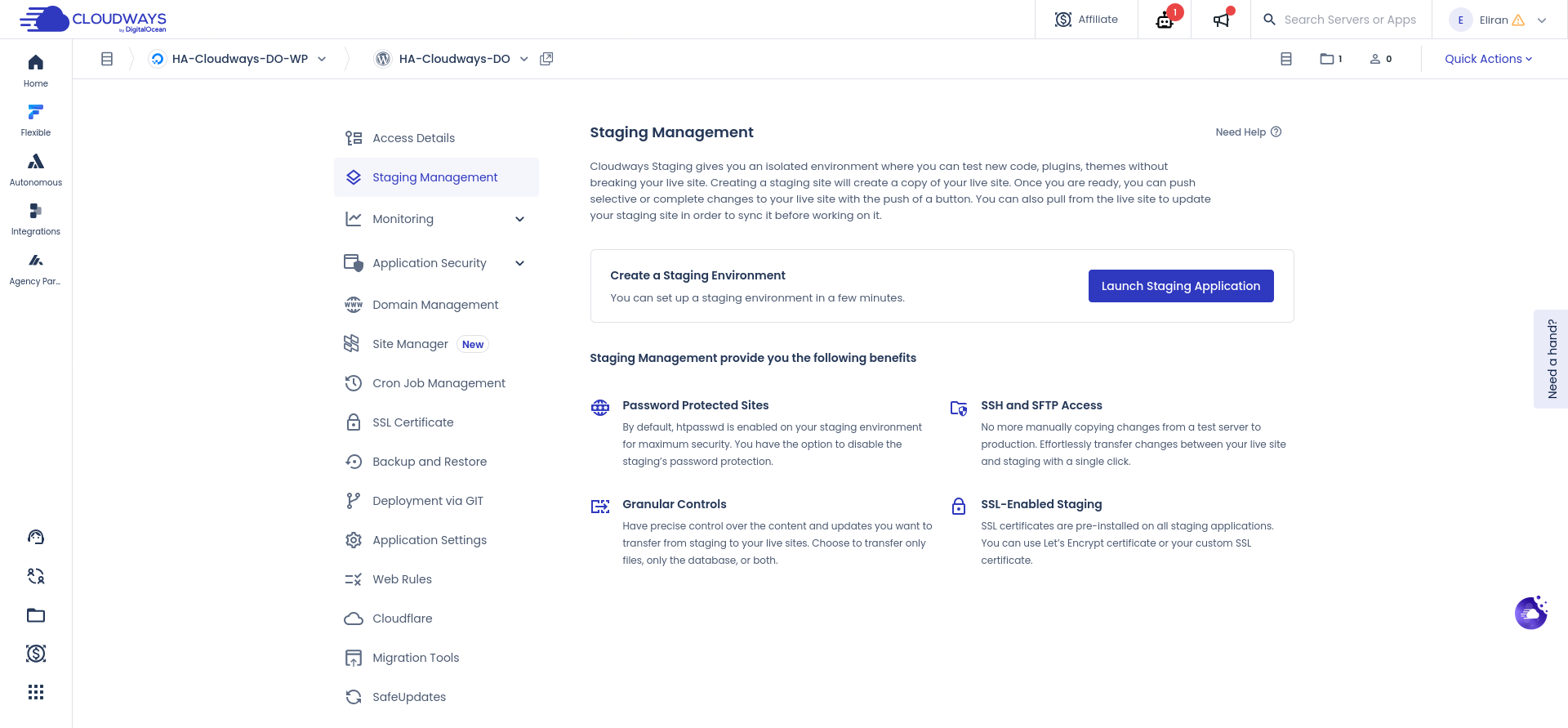Open Web Rules
The height and width of the screenshot is (728, 1568).
pyautogui.click(x=436, y=579)
